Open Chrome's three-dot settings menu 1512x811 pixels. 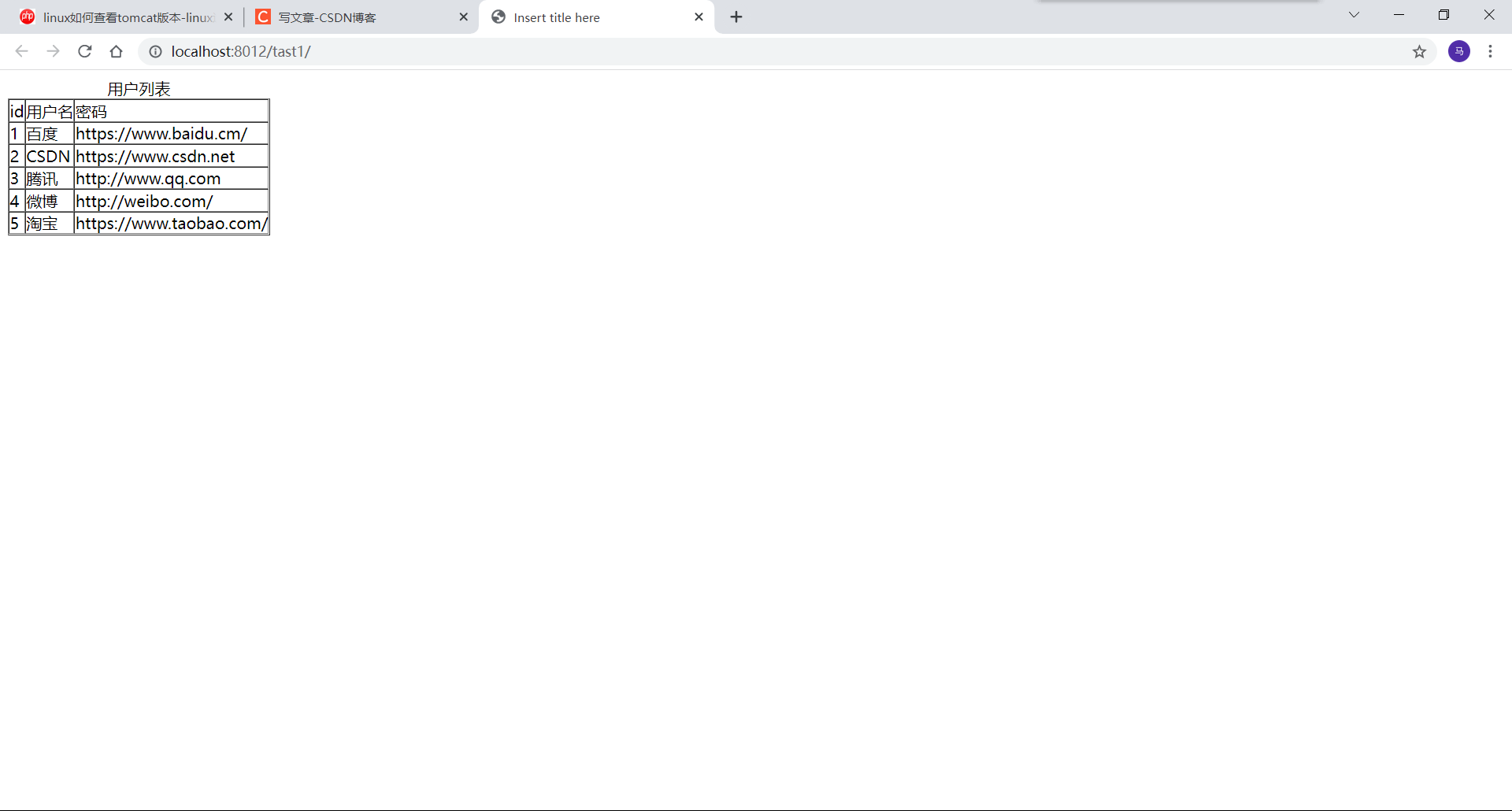pyautogui.click(x=1491, y=51)
